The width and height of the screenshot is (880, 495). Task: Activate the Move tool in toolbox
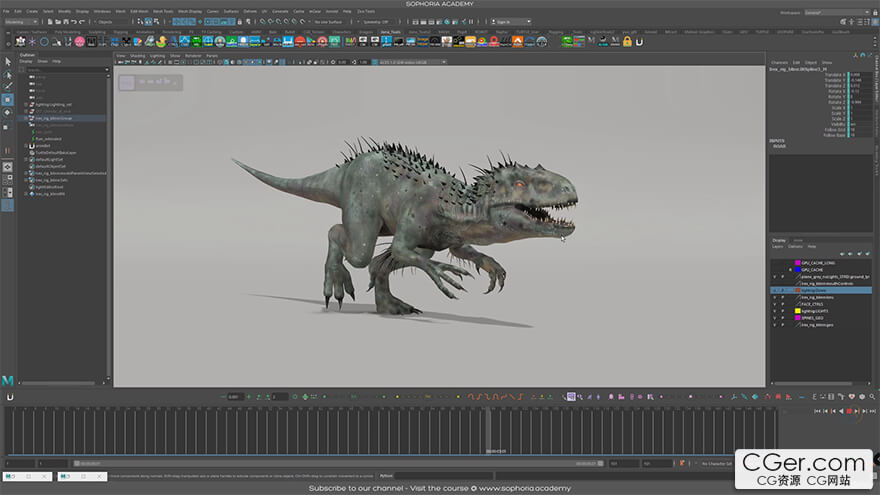(7, 100)
